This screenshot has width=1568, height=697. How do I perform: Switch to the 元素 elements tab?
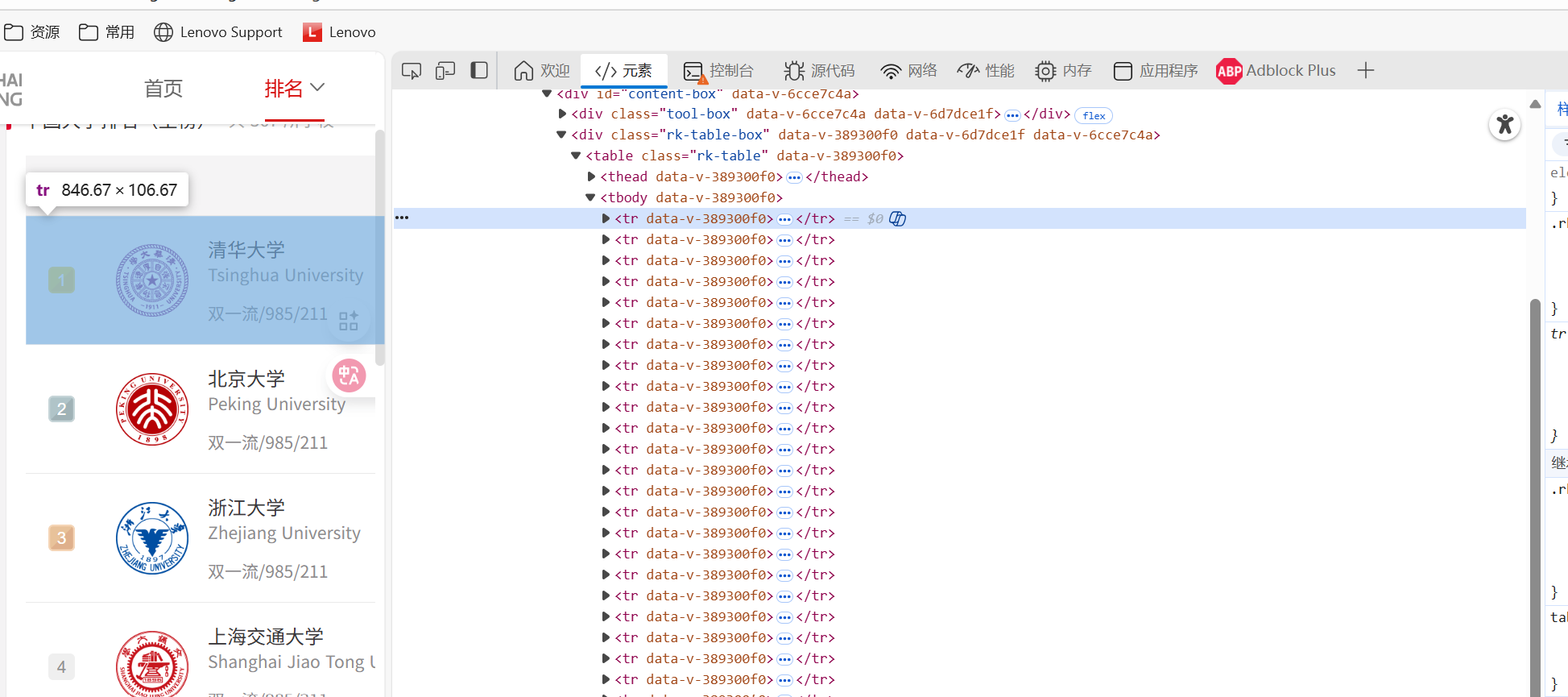pos(623,71)
